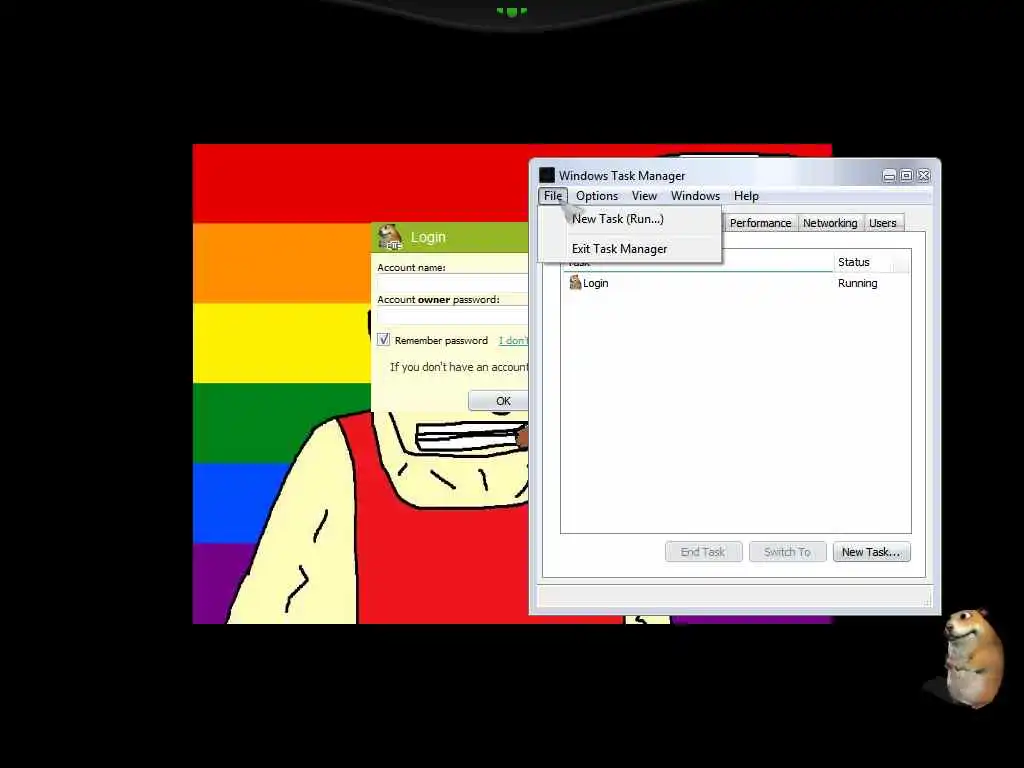Click the "I don't" link in Login dialog
Viewport: 1024px width, 768px height.
[x=513, y=340]
